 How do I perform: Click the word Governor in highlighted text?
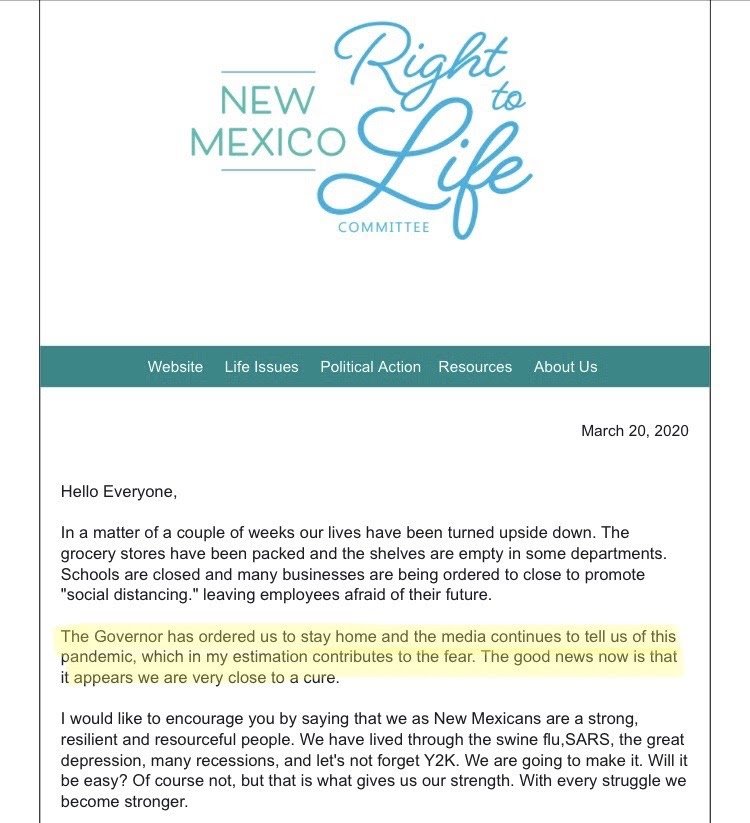129,636
